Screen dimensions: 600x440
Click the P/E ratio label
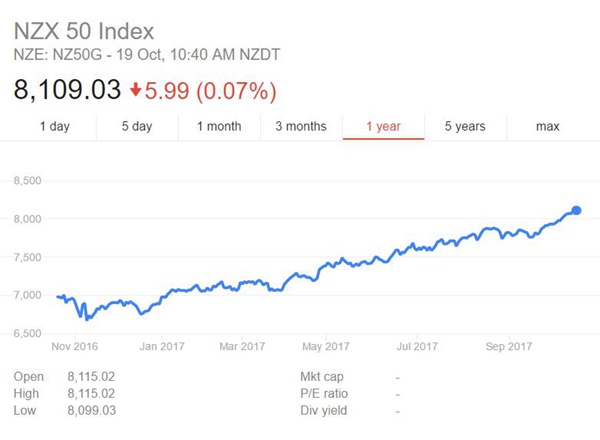pyautogui.click(x=324, y=393)
